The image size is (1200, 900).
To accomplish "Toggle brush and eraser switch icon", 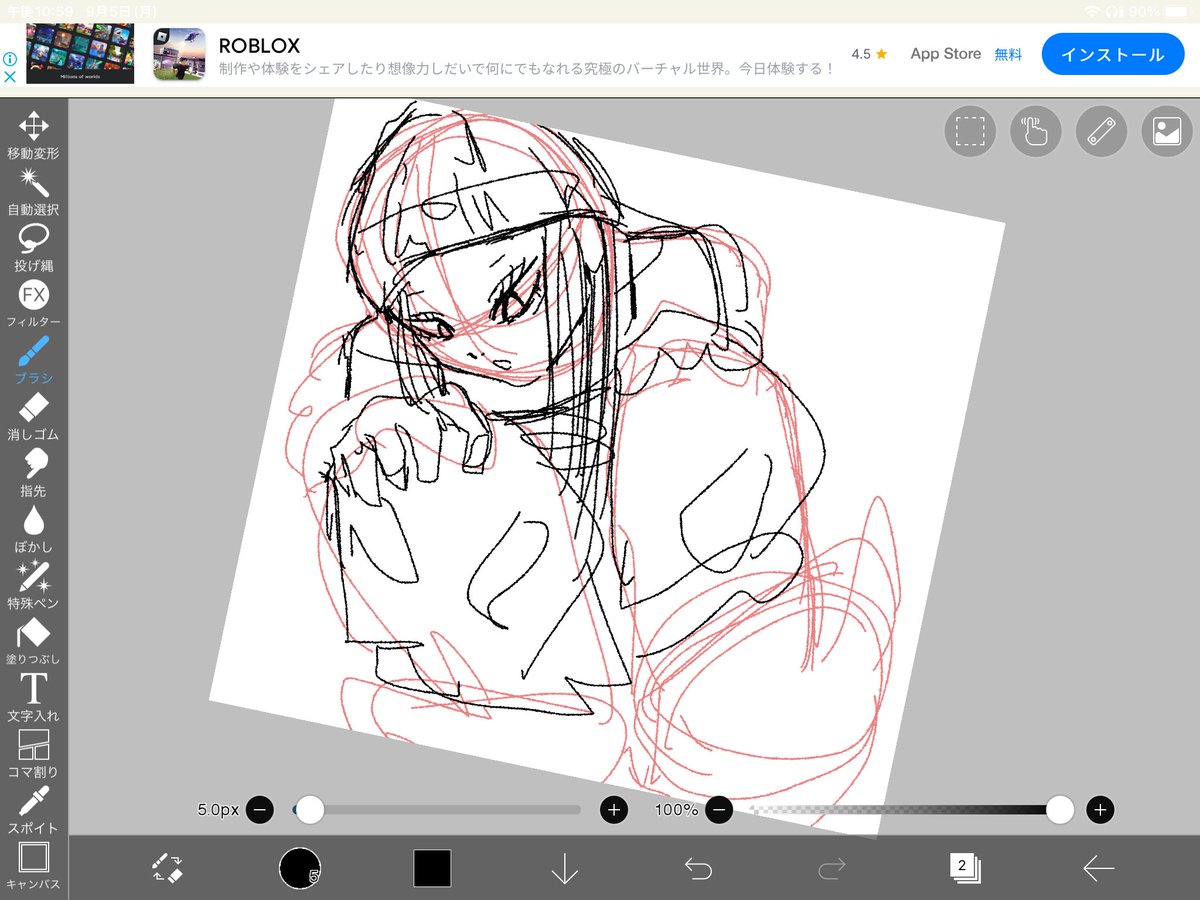I will [x=167, y=868].
